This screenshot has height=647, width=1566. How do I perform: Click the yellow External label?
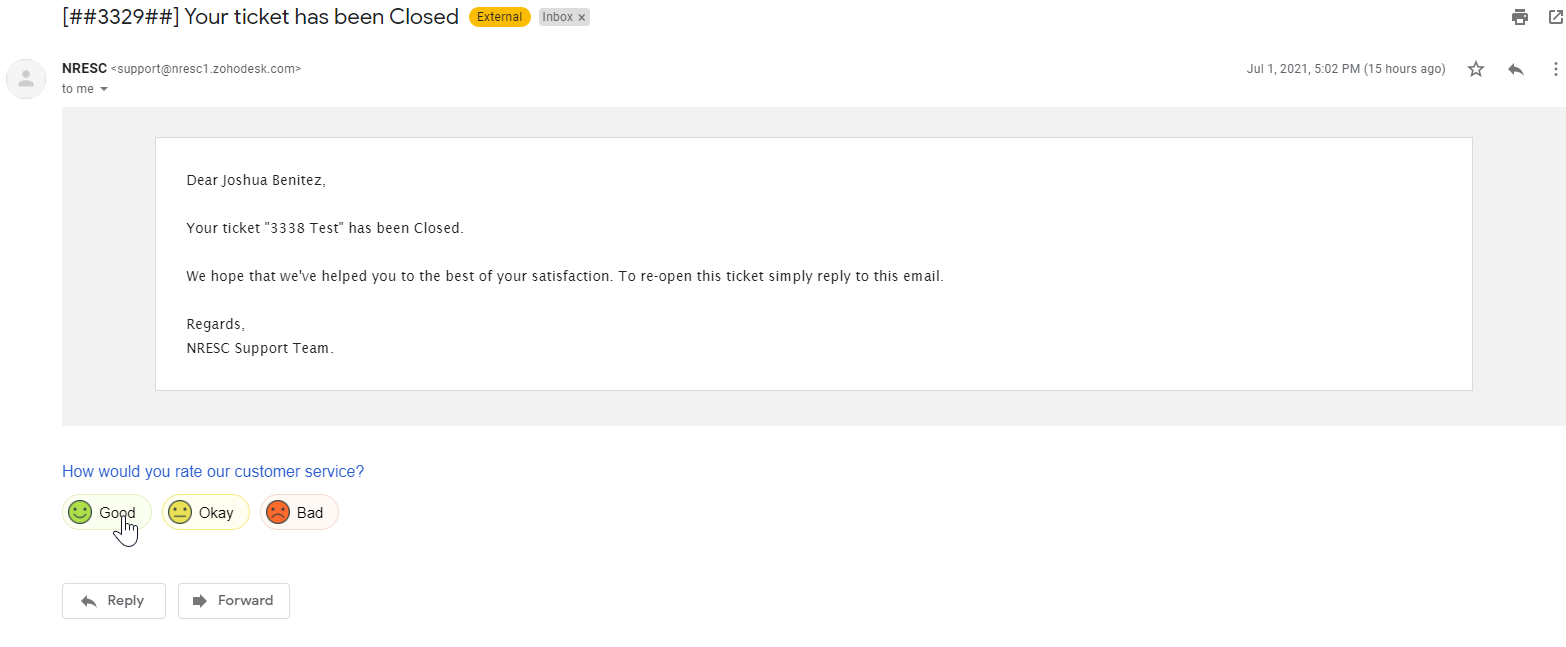coord(499,17)
